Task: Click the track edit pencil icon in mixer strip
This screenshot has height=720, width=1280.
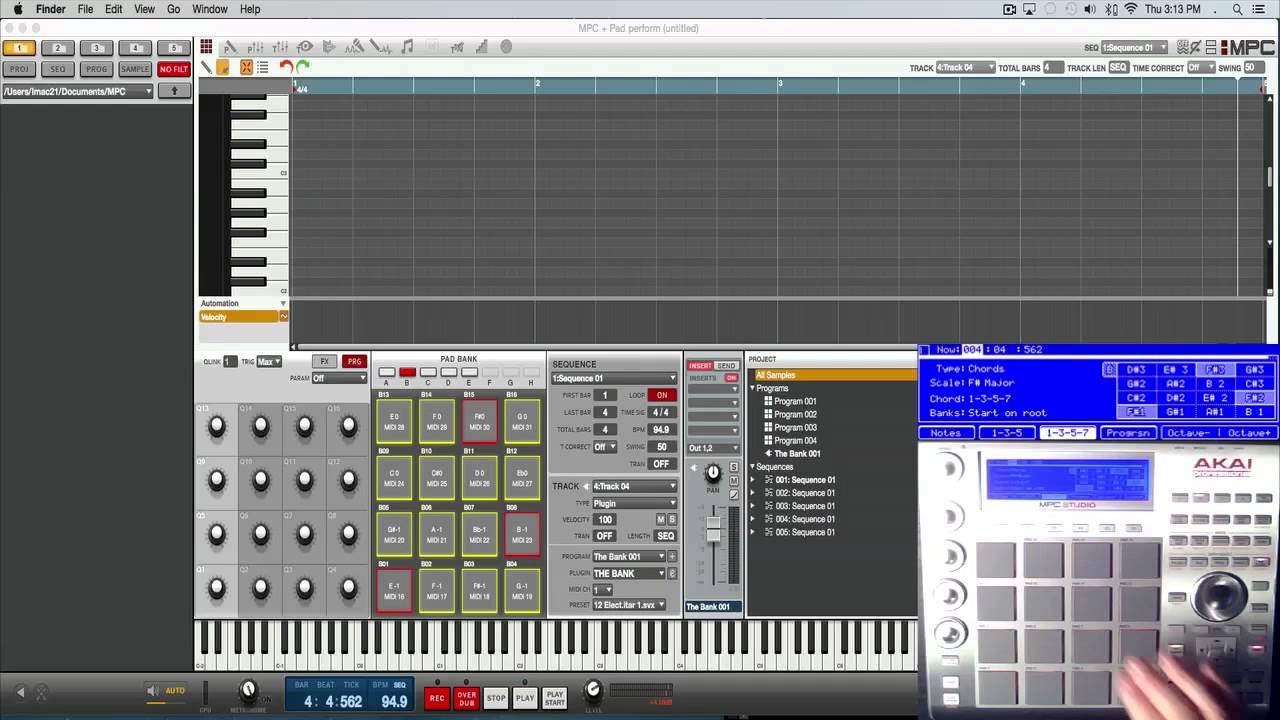Action: point(734,494)
